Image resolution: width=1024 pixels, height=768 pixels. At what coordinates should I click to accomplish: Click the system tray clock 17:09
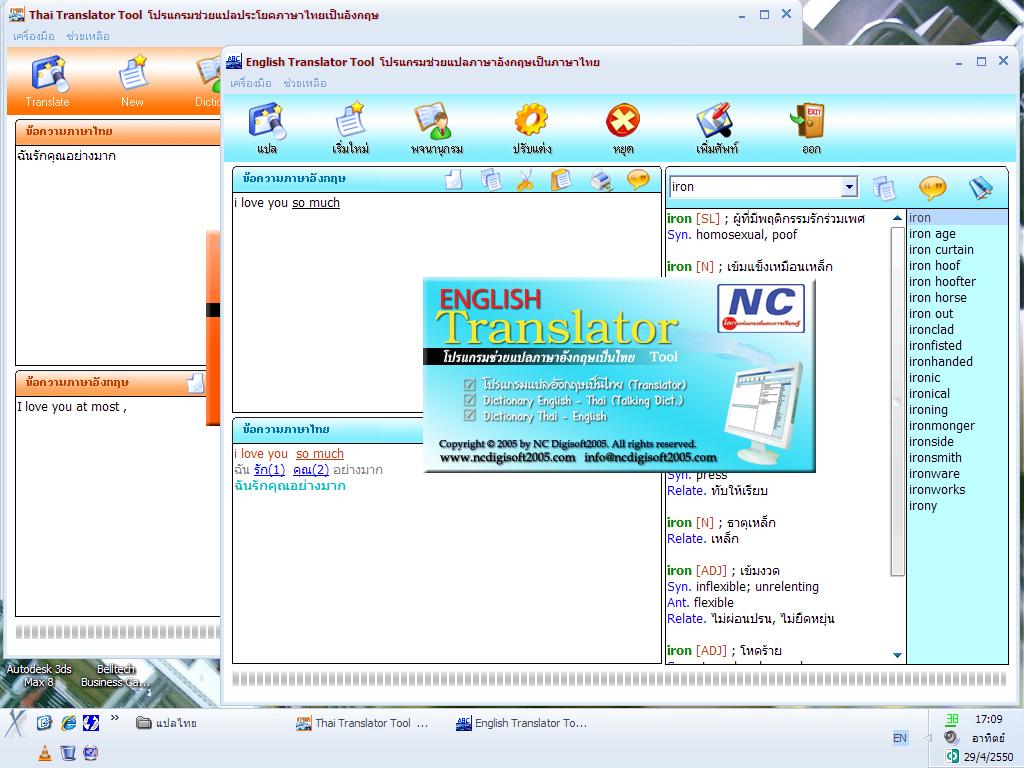coord(988,719)
